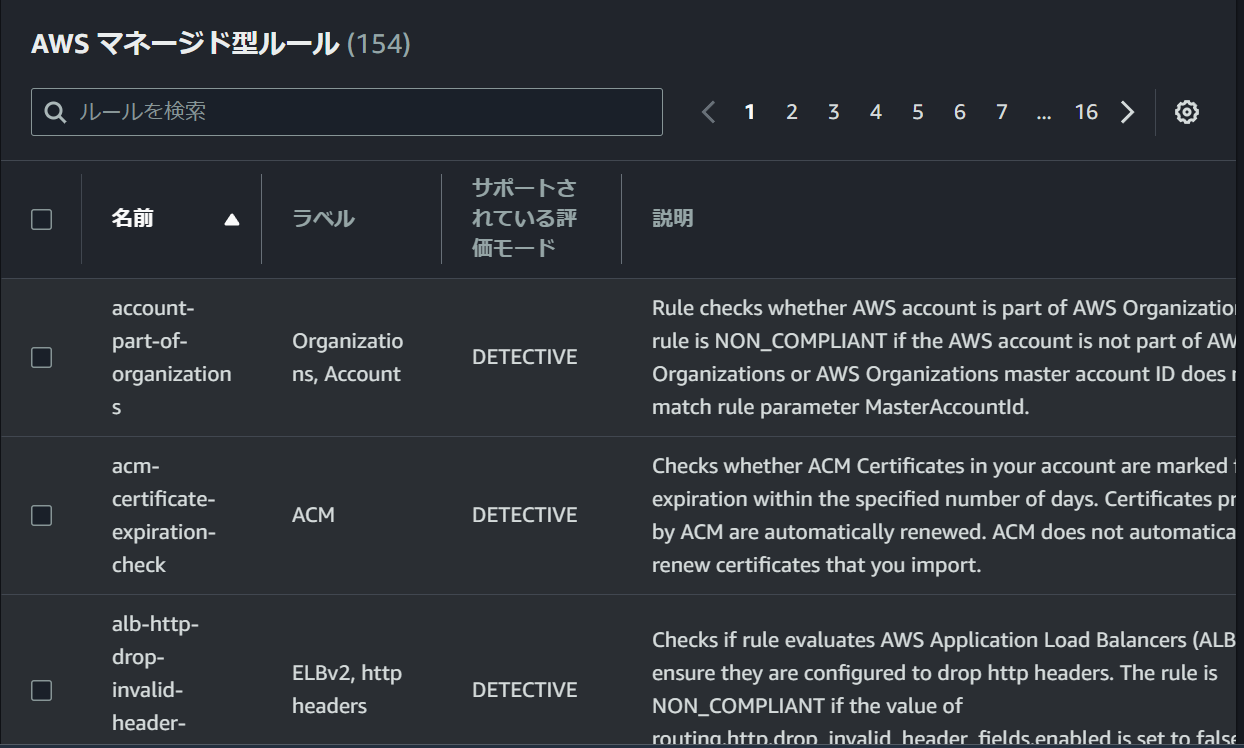This screenshot has width=1244, height=748.
Task: Focus the rule search field
Action: 347,112
